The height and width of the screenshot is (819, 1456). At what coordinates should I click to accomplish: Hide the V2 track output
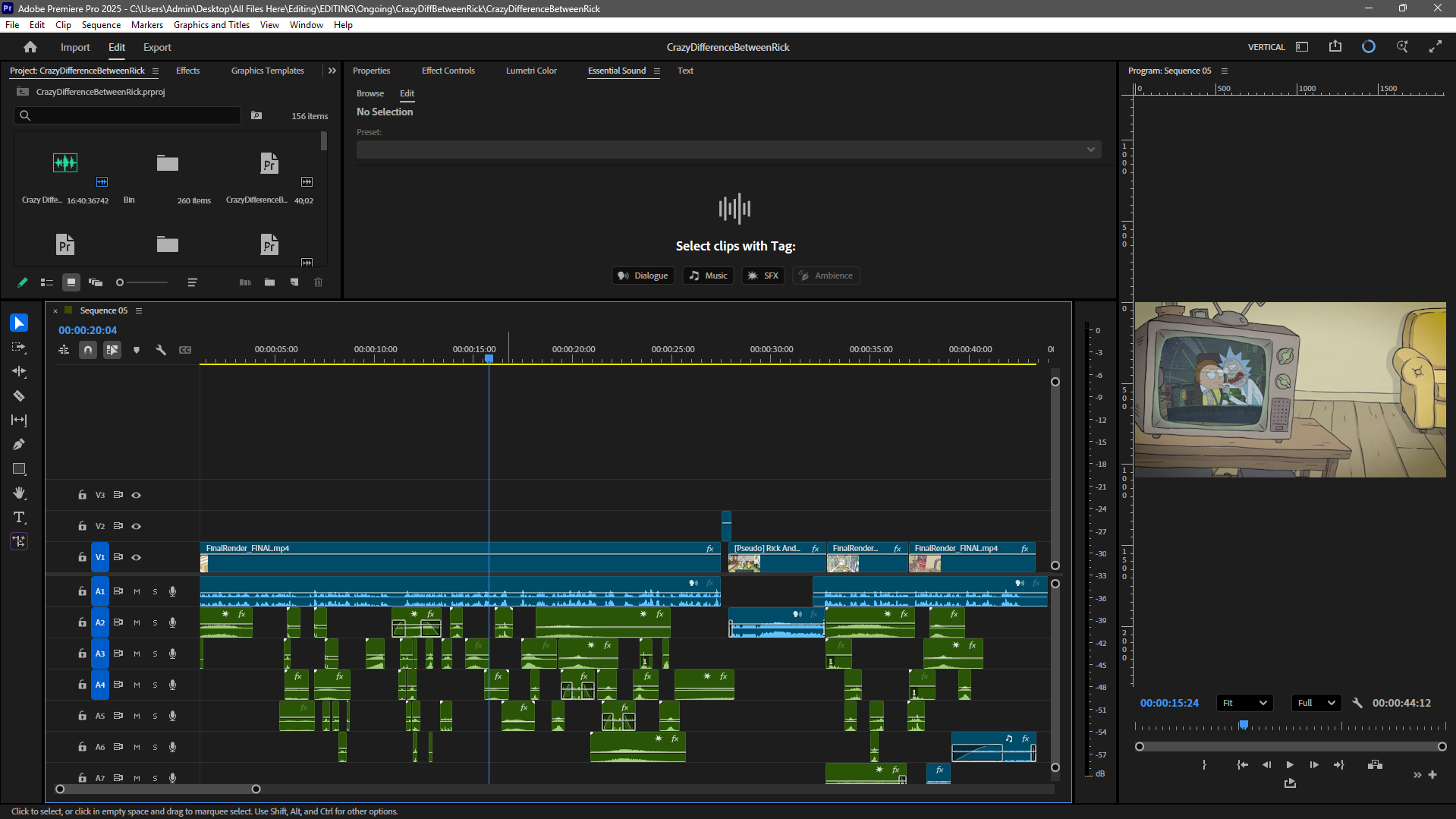point(137,526)
